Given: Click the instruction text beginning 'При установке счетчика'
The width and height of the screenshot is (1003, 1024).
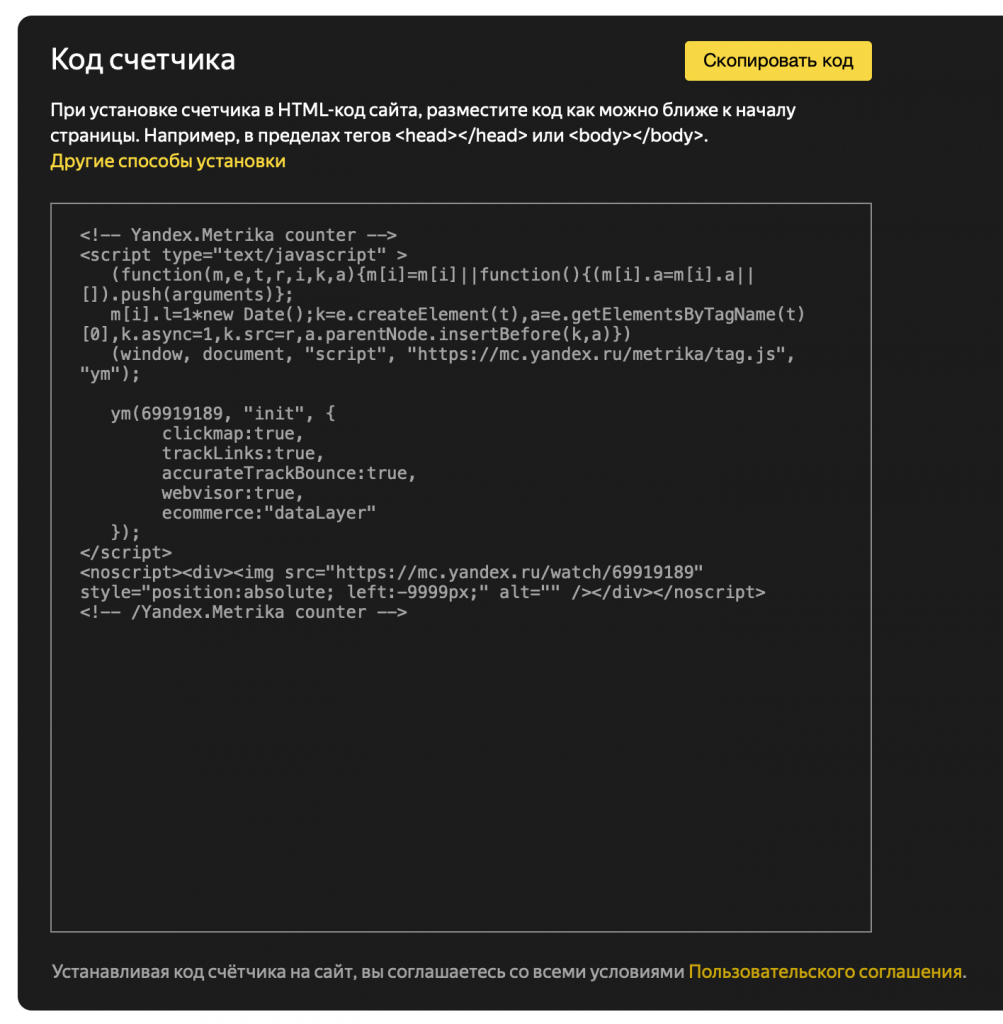Looking at the screenshot, I should (x=423, y=123).
